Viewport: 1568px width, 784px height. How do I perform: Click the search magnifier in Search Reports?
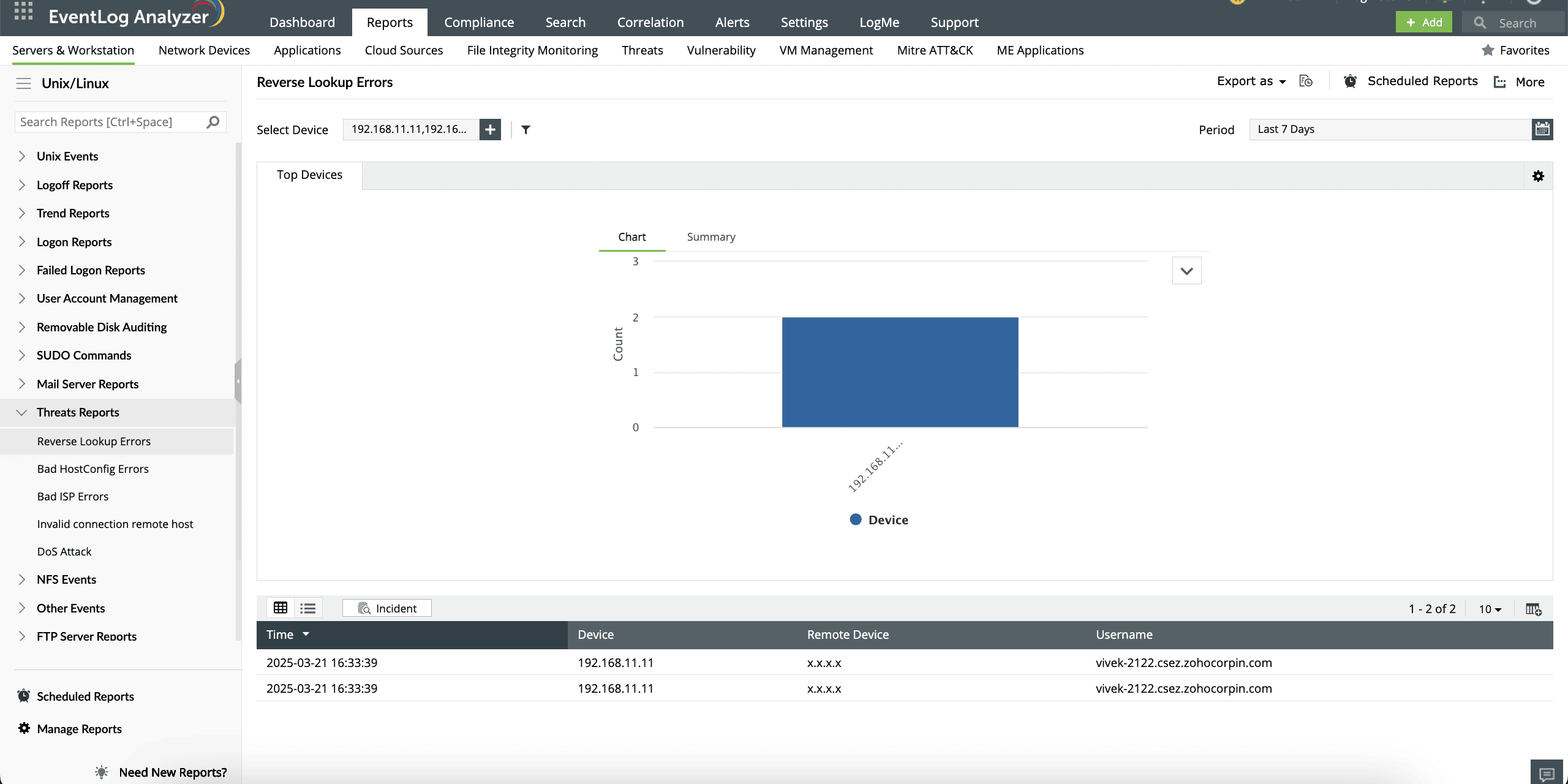[x=213, y=122]
